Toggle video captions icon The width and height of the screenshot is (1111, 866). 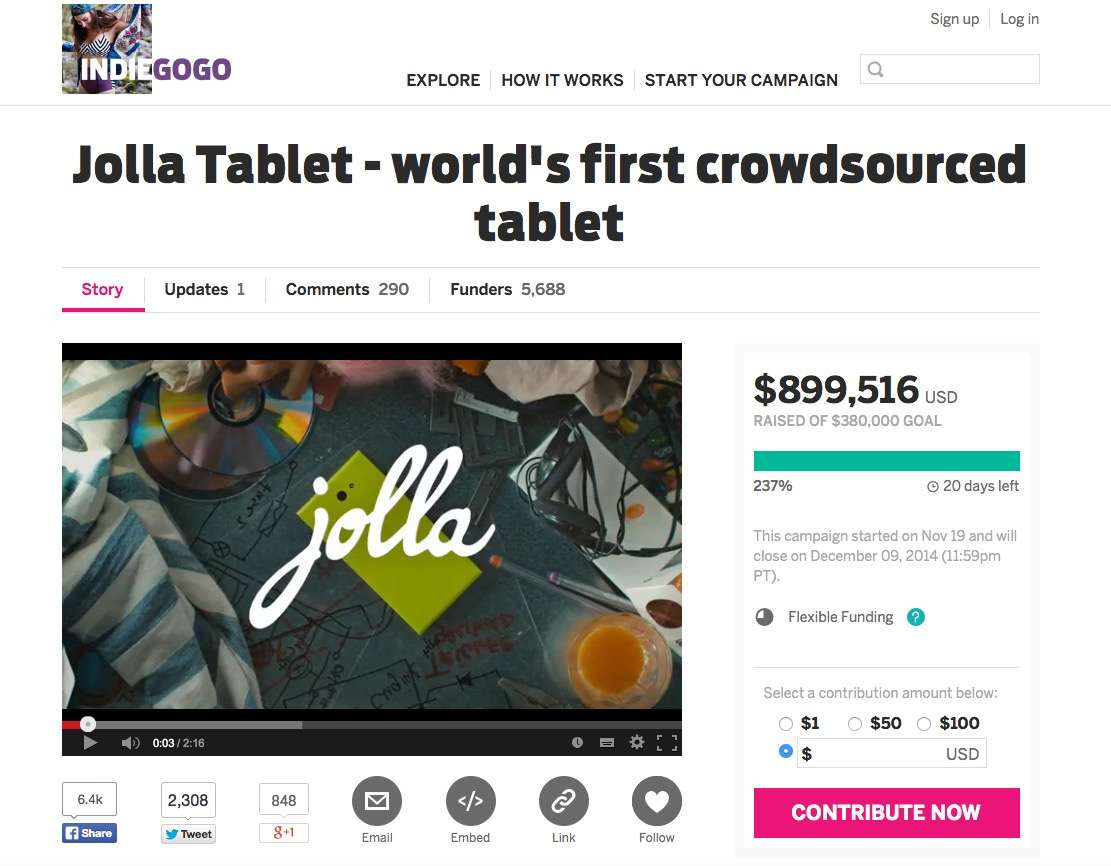point(607,743)
